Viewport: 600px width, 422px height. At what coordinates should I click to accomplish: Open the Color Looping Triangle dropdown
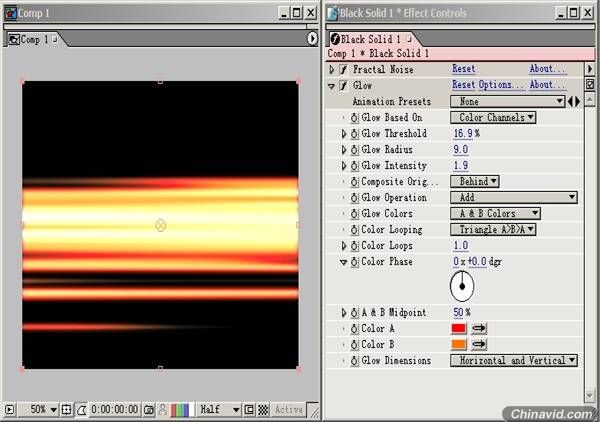(493, 230)
